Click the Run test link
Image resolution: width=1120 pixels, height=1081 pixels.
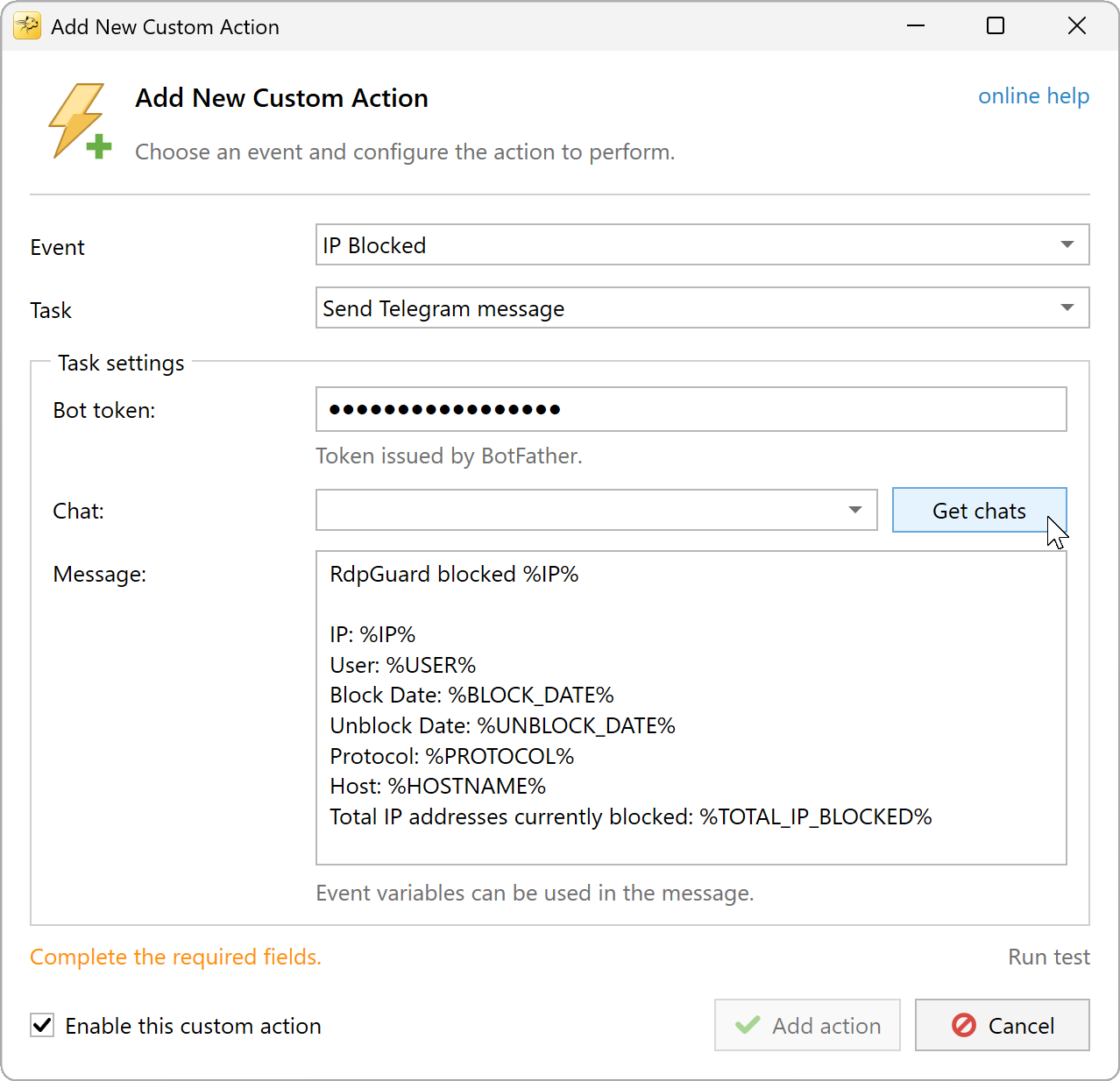[1048, 957]
